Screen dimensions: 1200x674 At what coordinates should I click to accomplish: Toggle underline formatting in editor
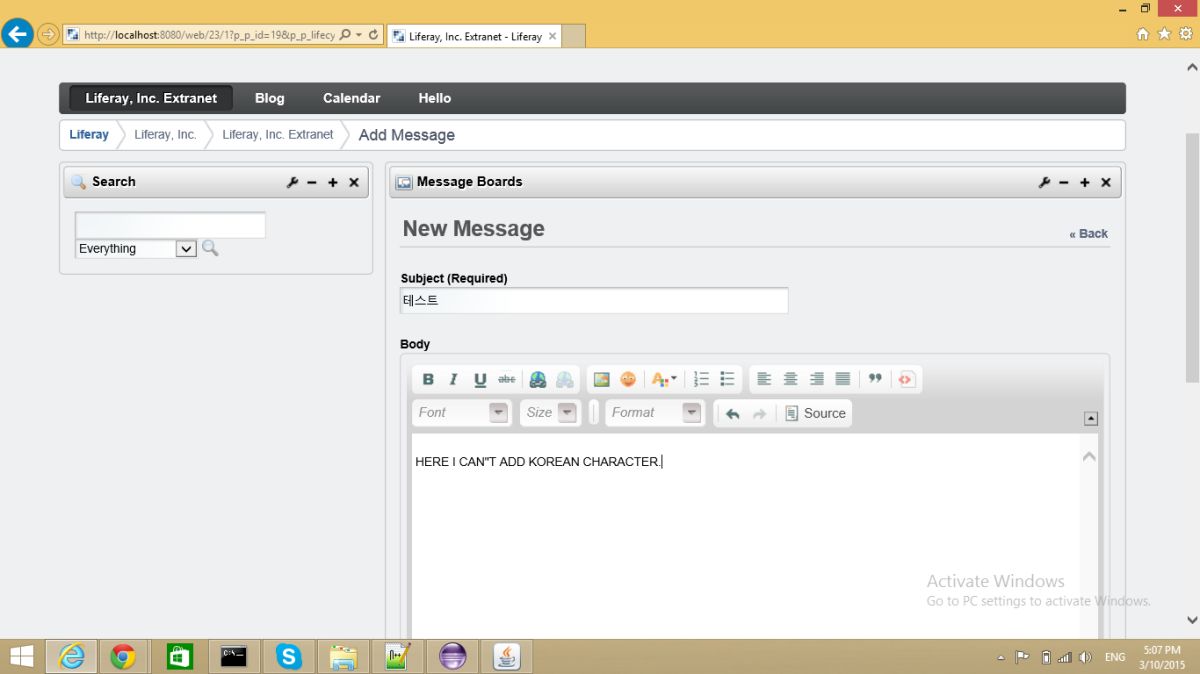coord(480,379)
